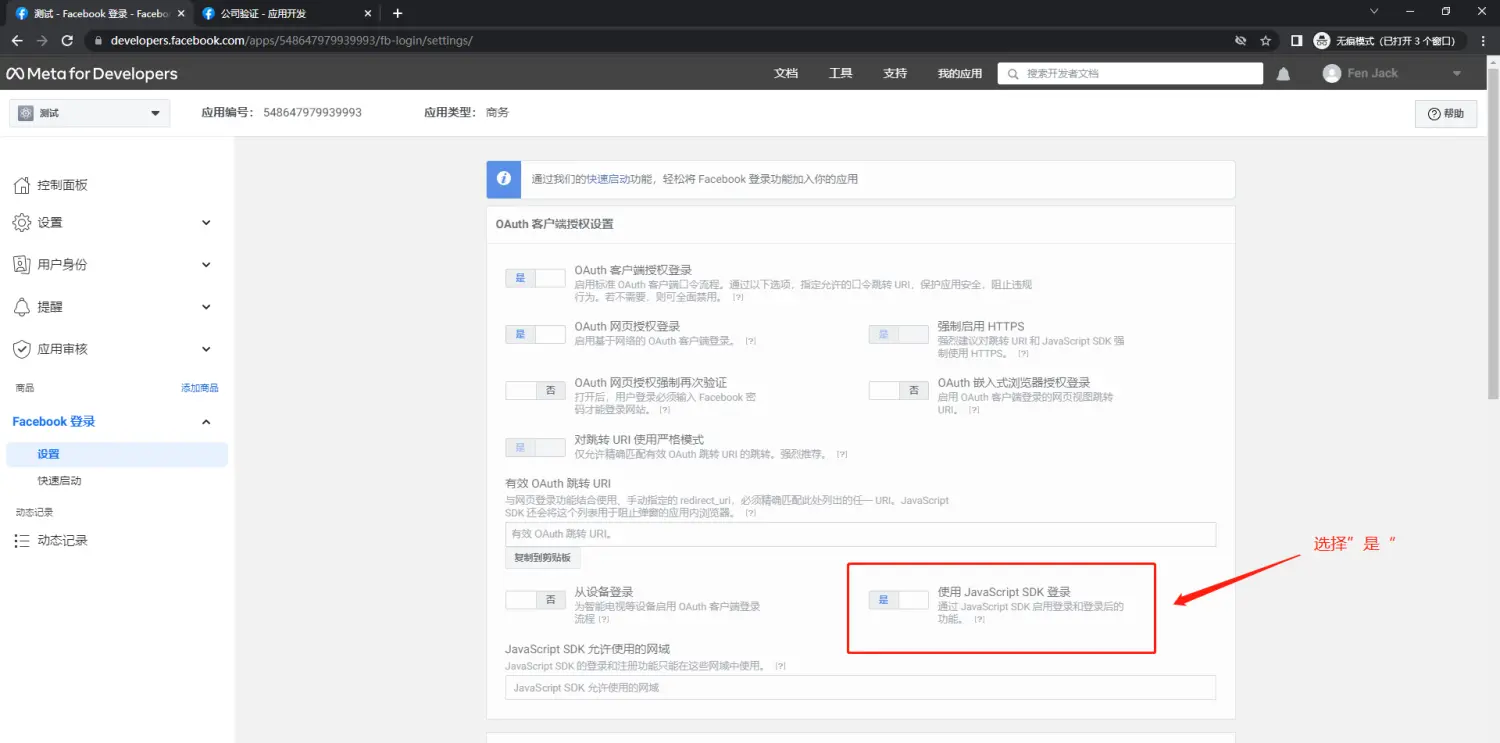Toggle 强制启用 HTTPS switch
1500x743 pixels.
898,334
